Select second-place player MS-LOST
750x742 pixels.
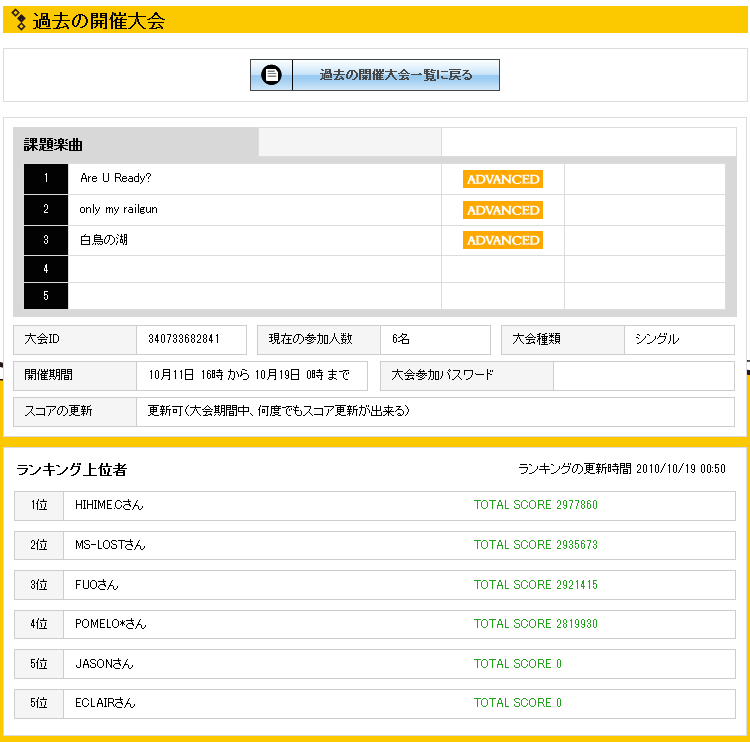[x=110, y=545]
